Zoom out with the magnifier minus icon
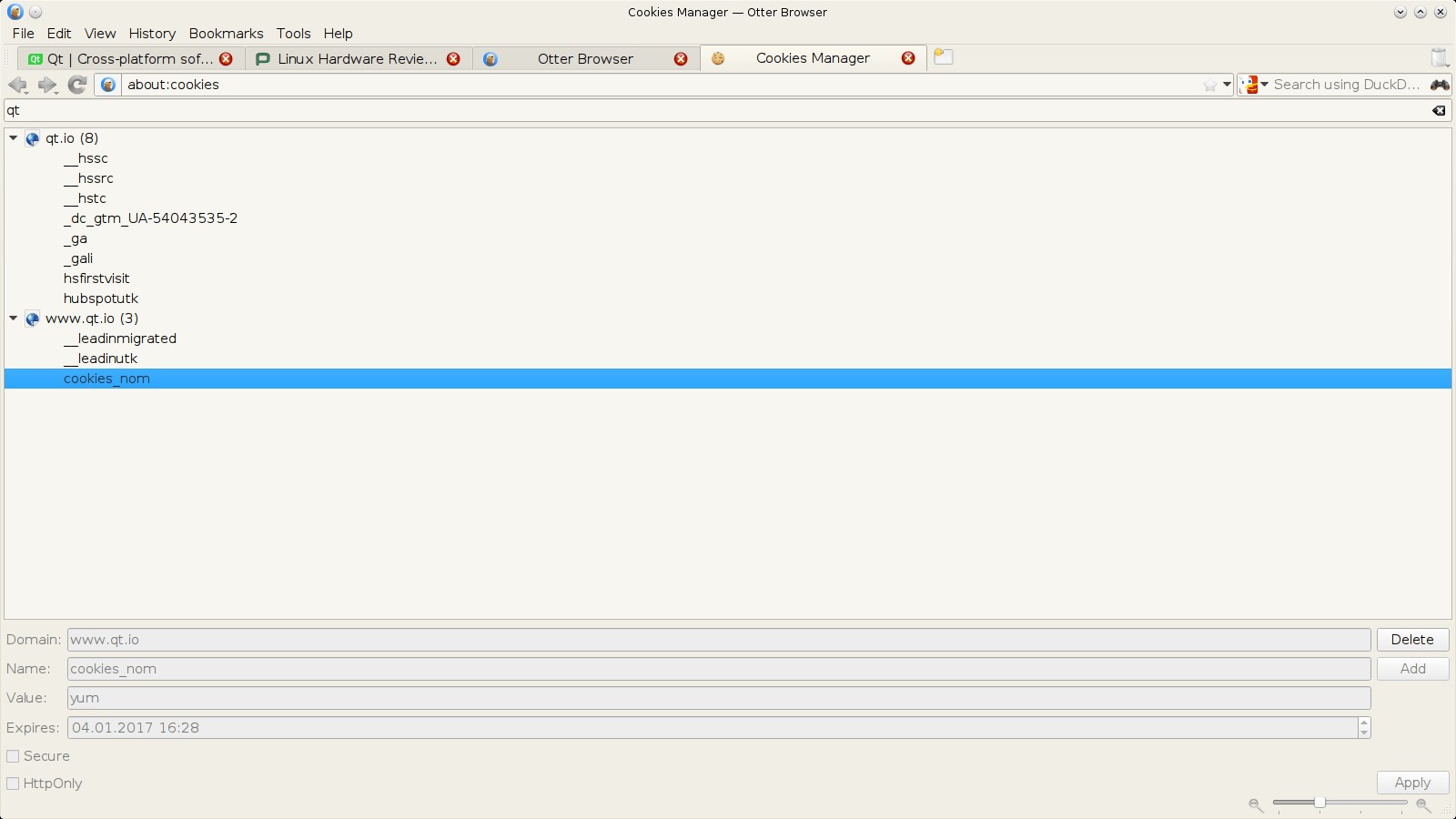1456x819 pixels. 1256,805
